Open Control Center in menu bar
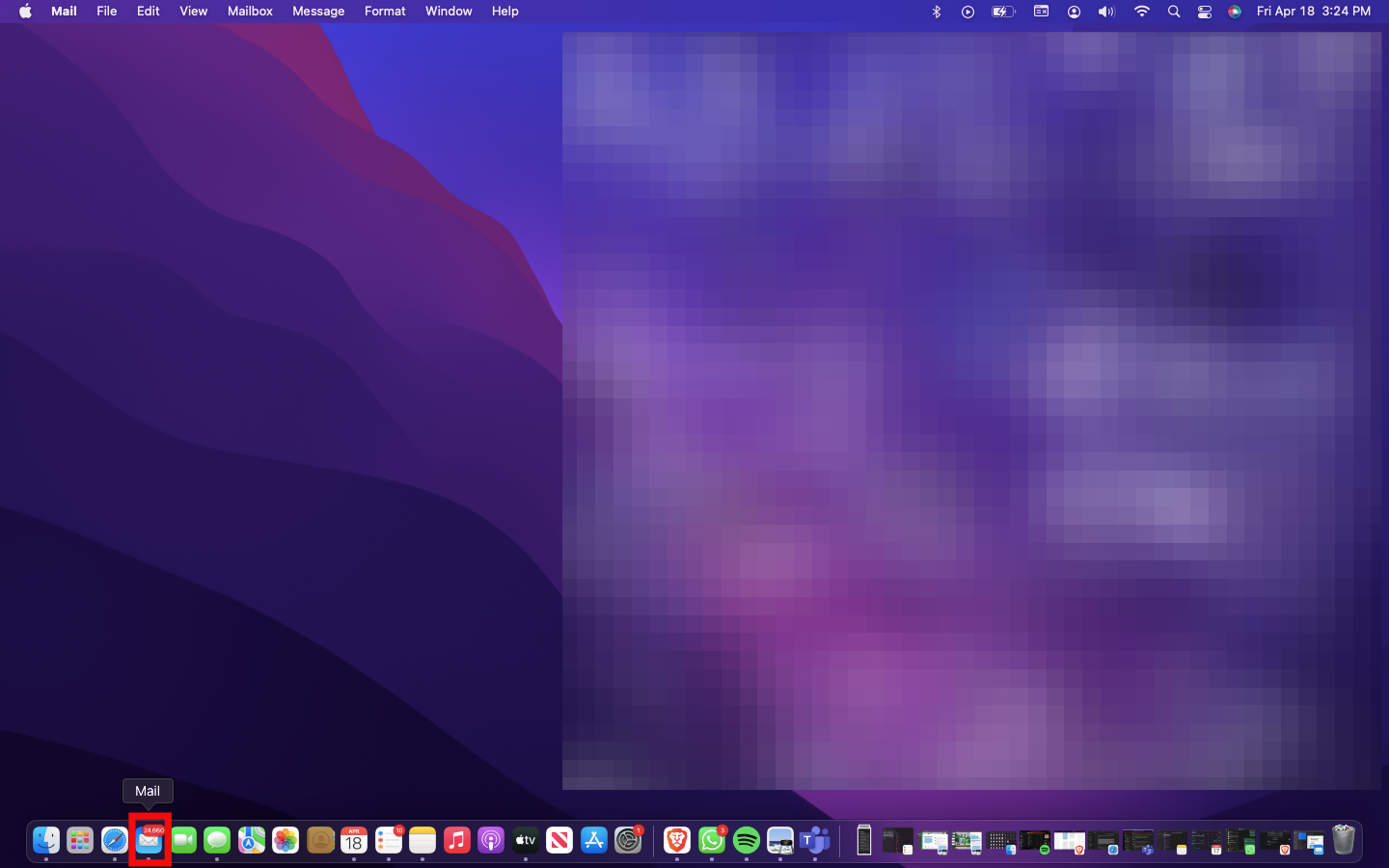This screenshot has width=1389, height=868. (x=1205, y=12)
